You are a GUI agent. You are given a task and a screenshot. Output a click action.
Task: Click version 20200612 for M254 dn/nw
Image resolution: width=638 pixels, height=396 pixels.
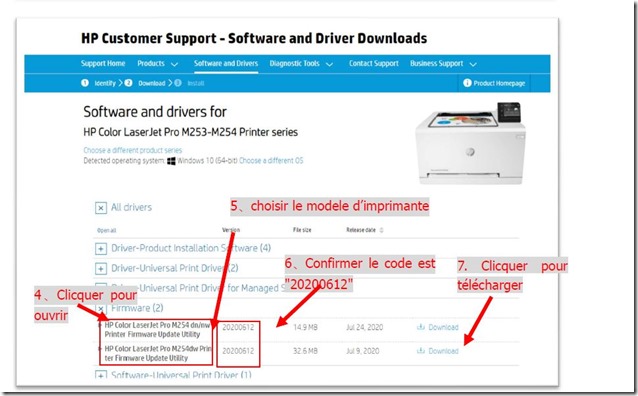(238, 327)
